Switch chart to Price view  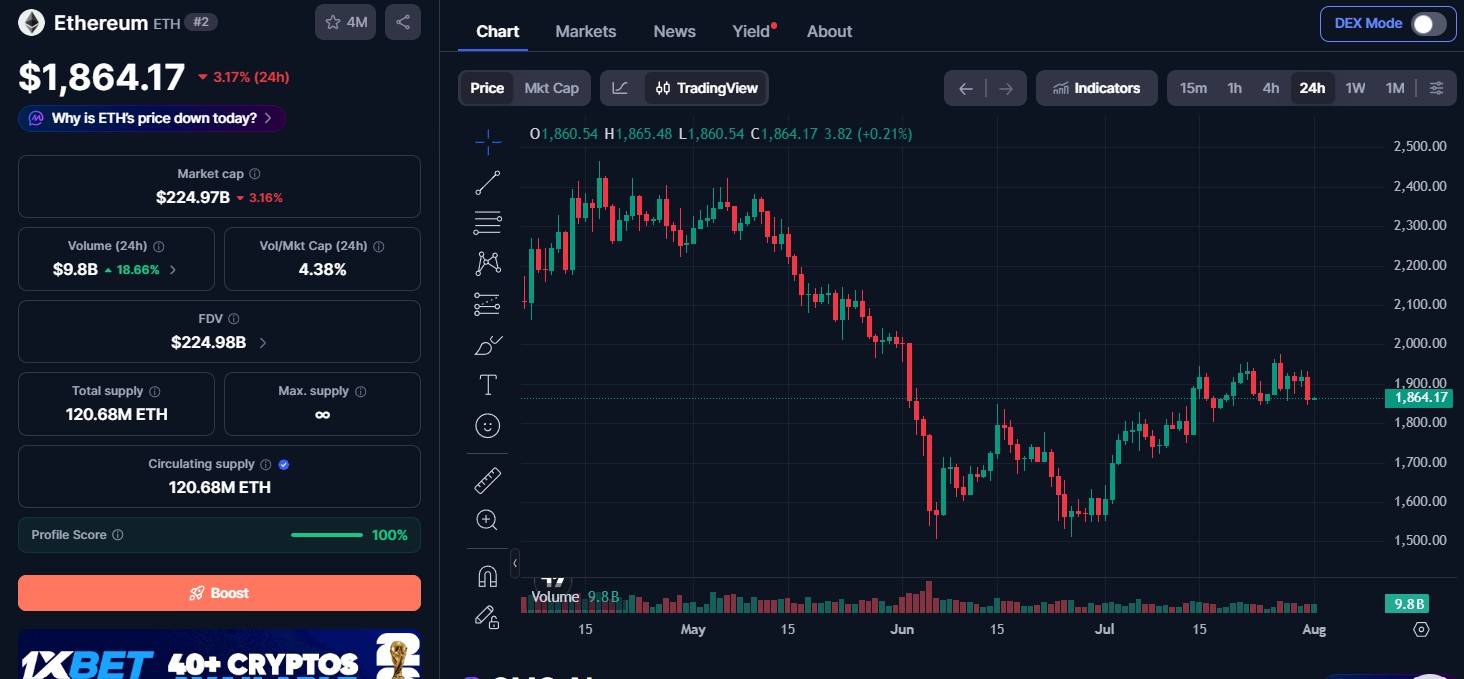click(x=487, y=88)
